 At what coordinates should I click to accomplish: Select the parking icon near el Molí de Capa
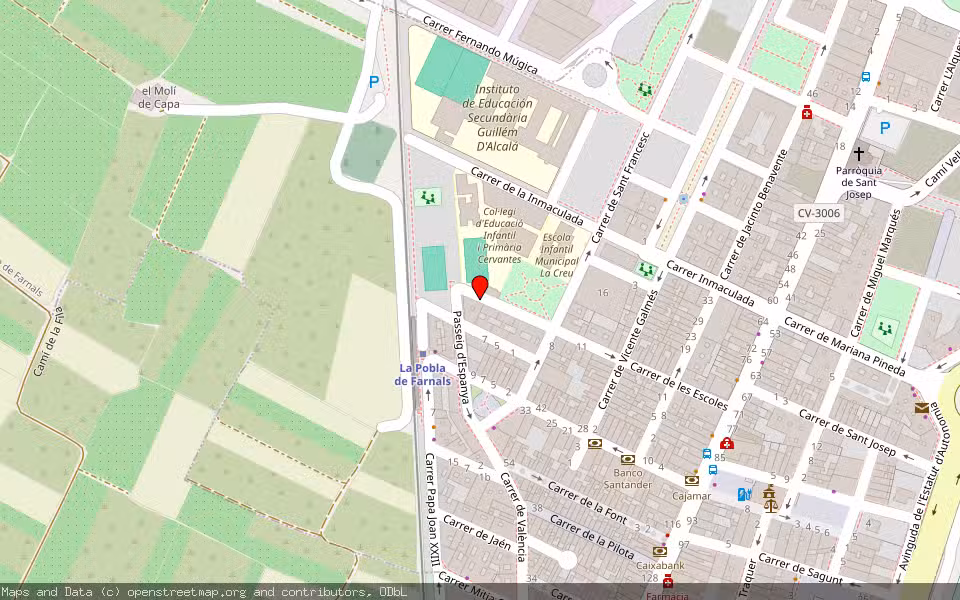tap(373, 82)
